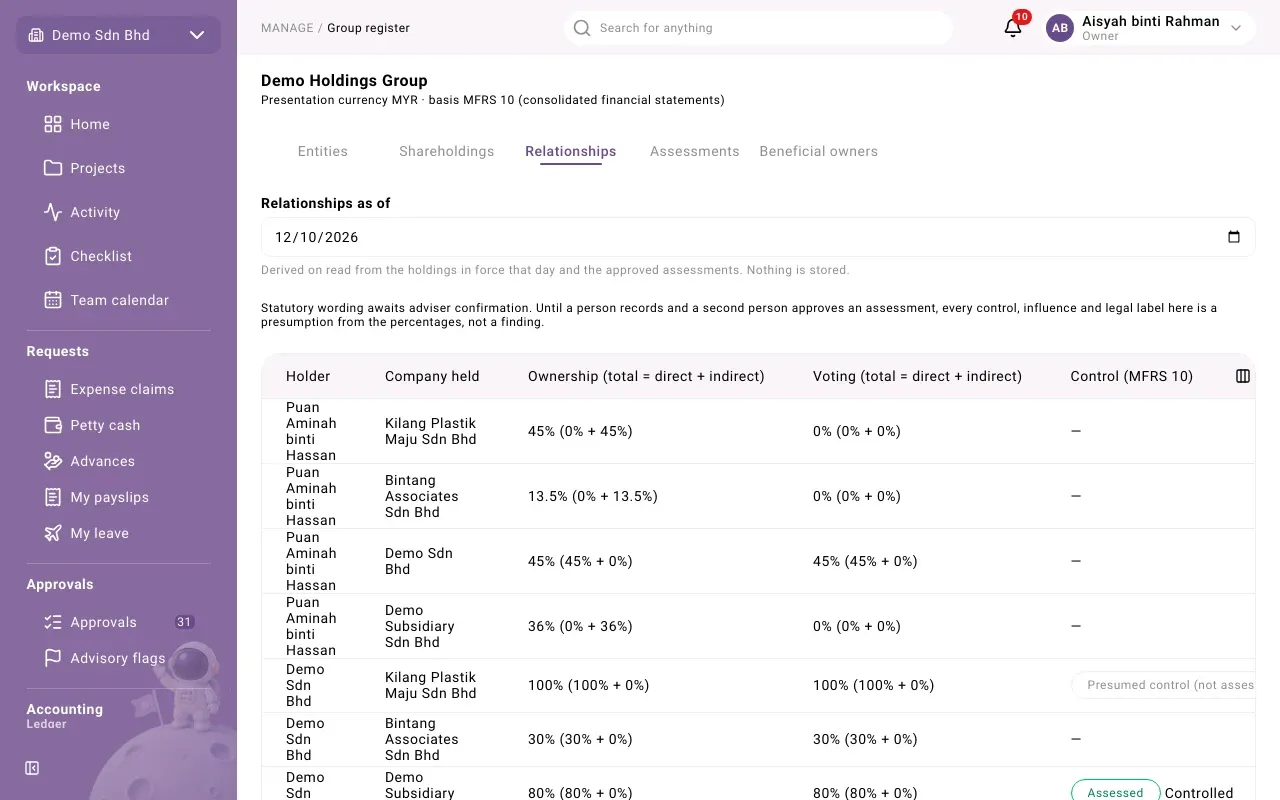Switch to the Shareholdings tab
The width and height of the screenshot is (1280, 800).
(447, 151)
